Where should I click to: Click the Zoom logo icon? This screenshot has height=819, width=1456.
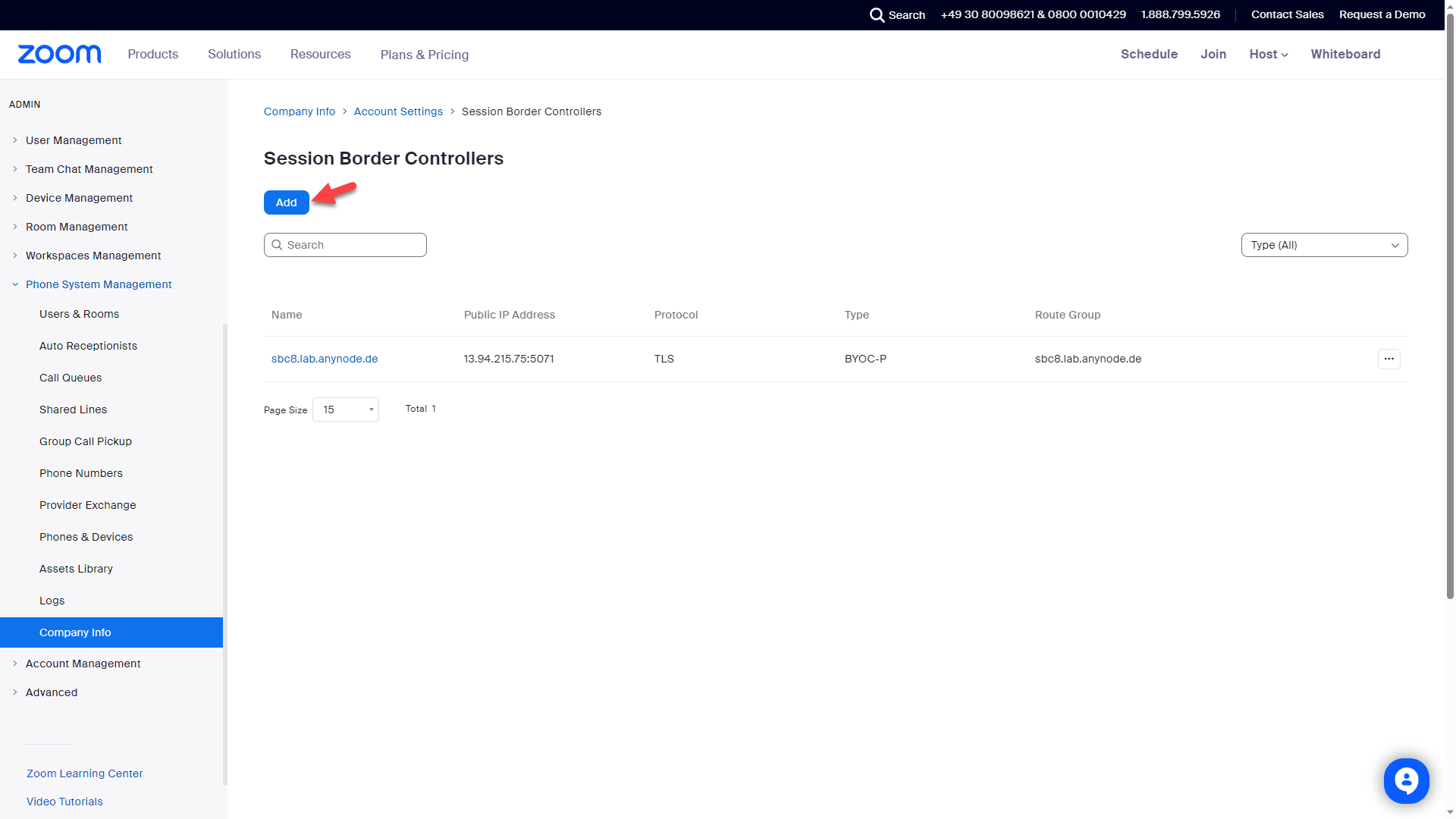tap(59, 54)
